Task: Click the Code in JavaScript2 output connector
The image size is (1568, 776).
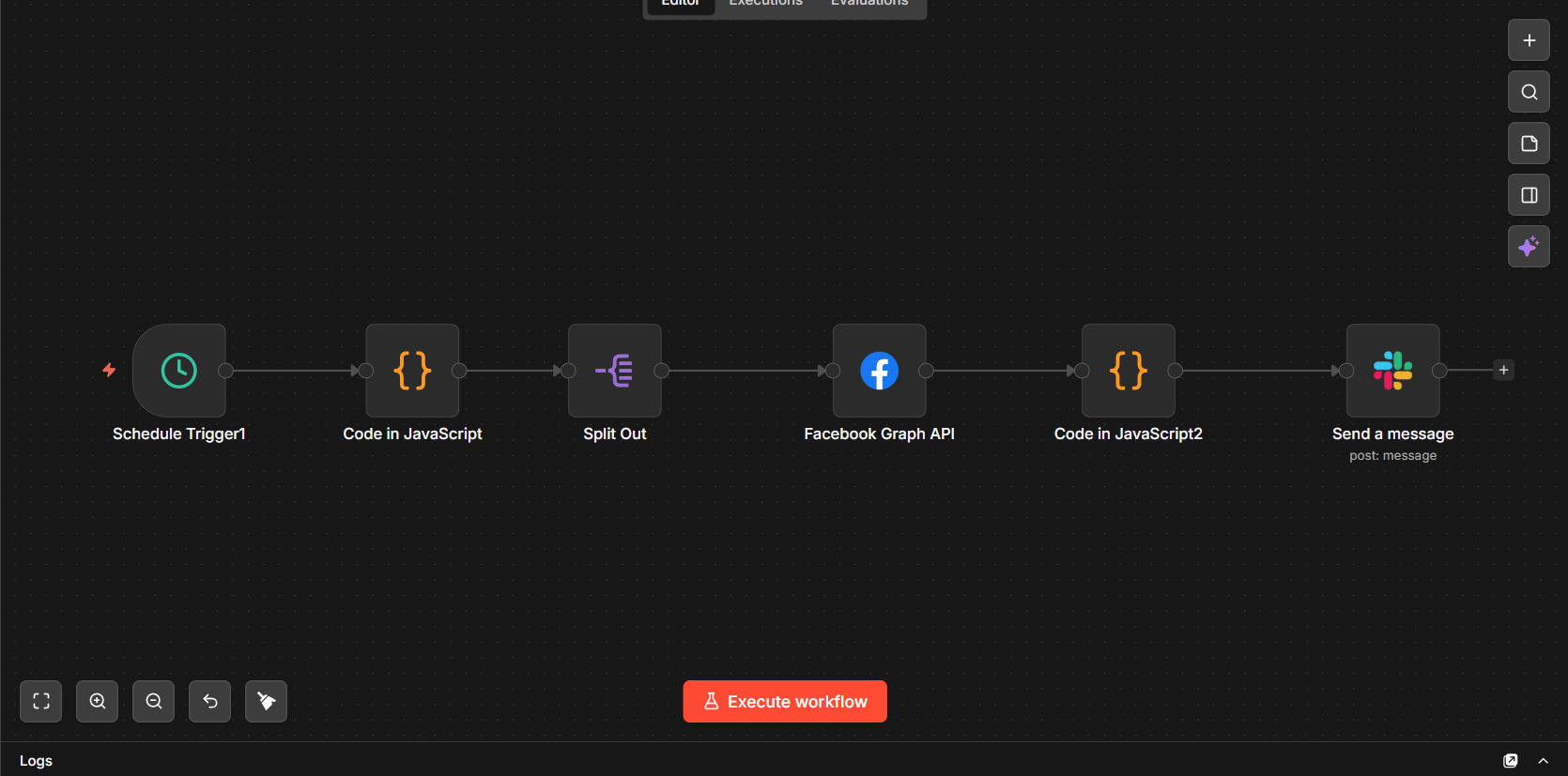Action: click(x=1175, y=371)
